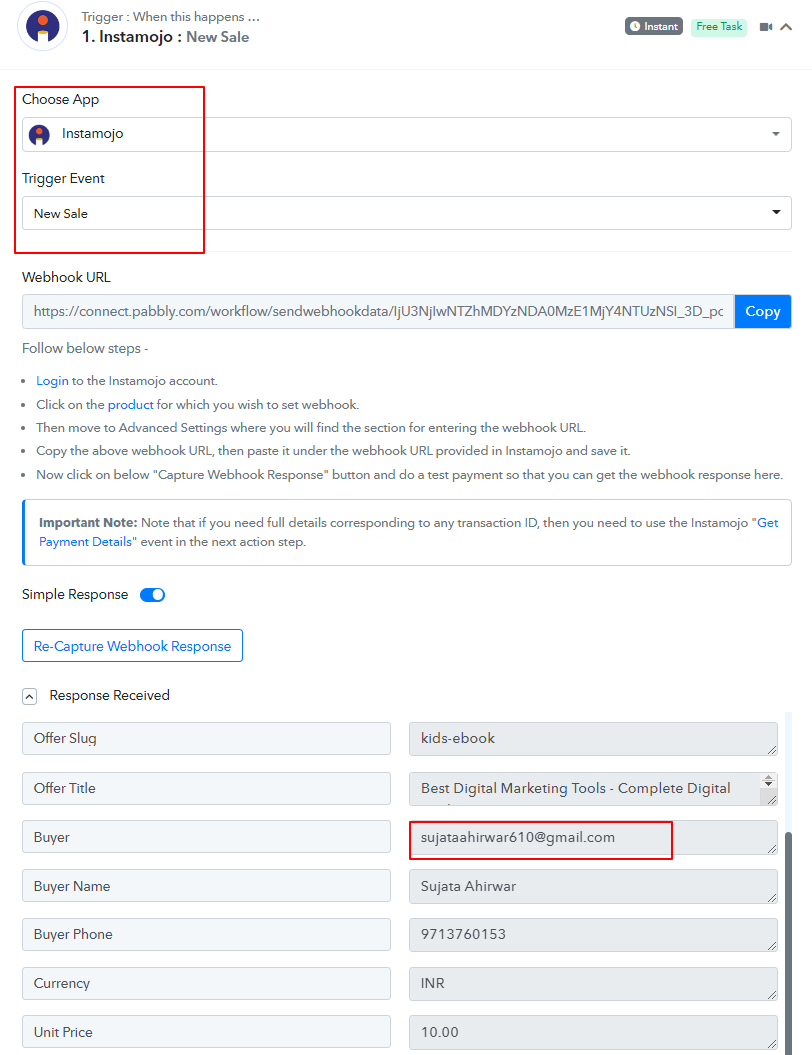Image resolution: width=812 pixels, height=1055 pixels.
Task: Click the Free Task badge
Action: [x=718, y=26]
